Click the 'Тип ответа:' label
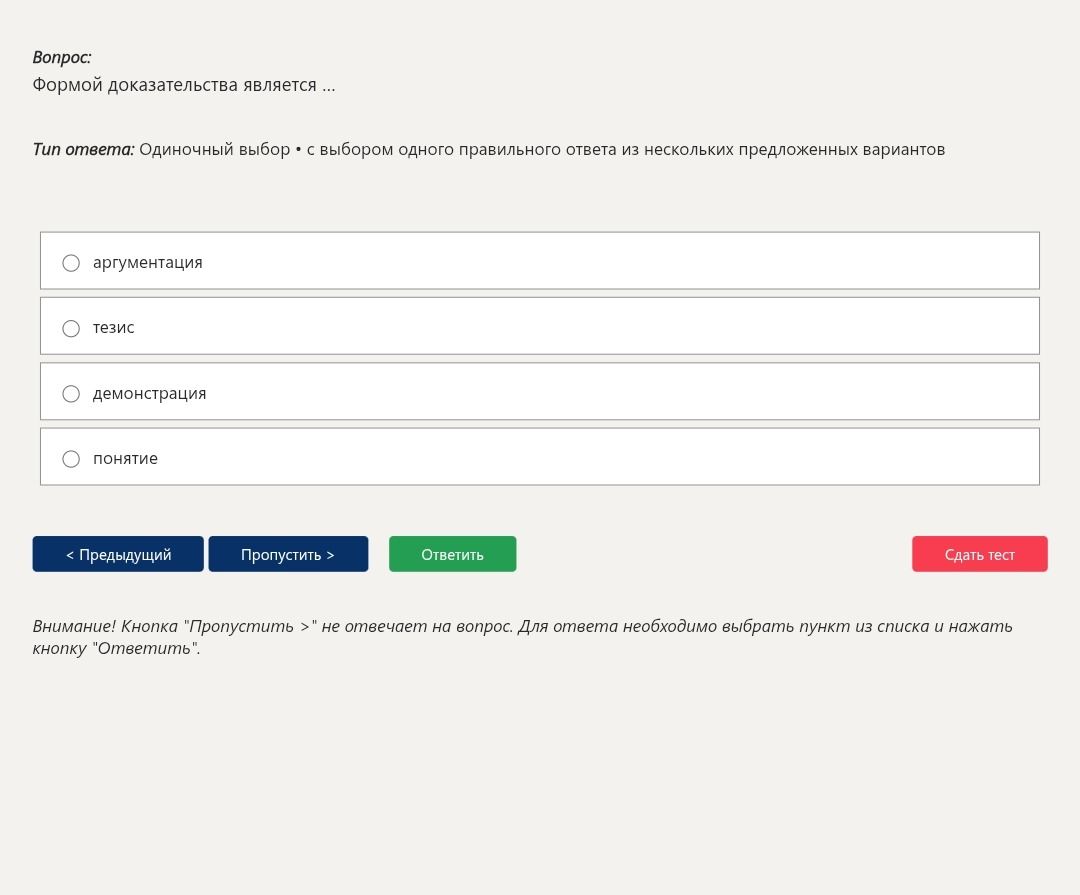The height and width of the screenshot is (895, 1080). (x=83, y=150)
